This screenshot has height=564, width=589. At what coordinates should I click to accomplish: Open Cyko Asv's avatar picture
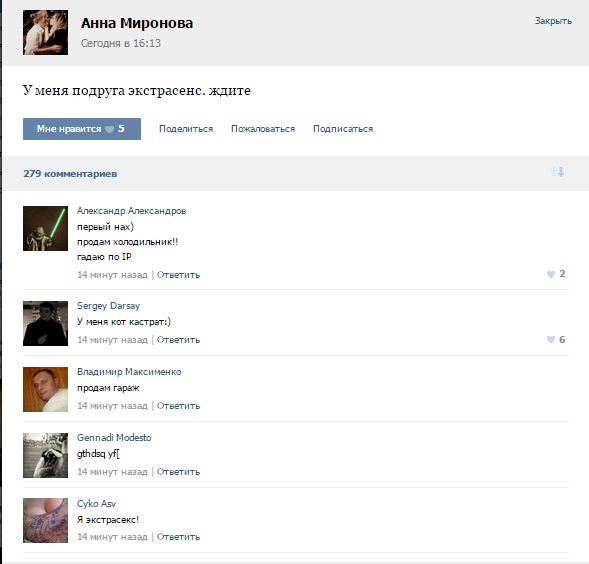tap(45, 520)
